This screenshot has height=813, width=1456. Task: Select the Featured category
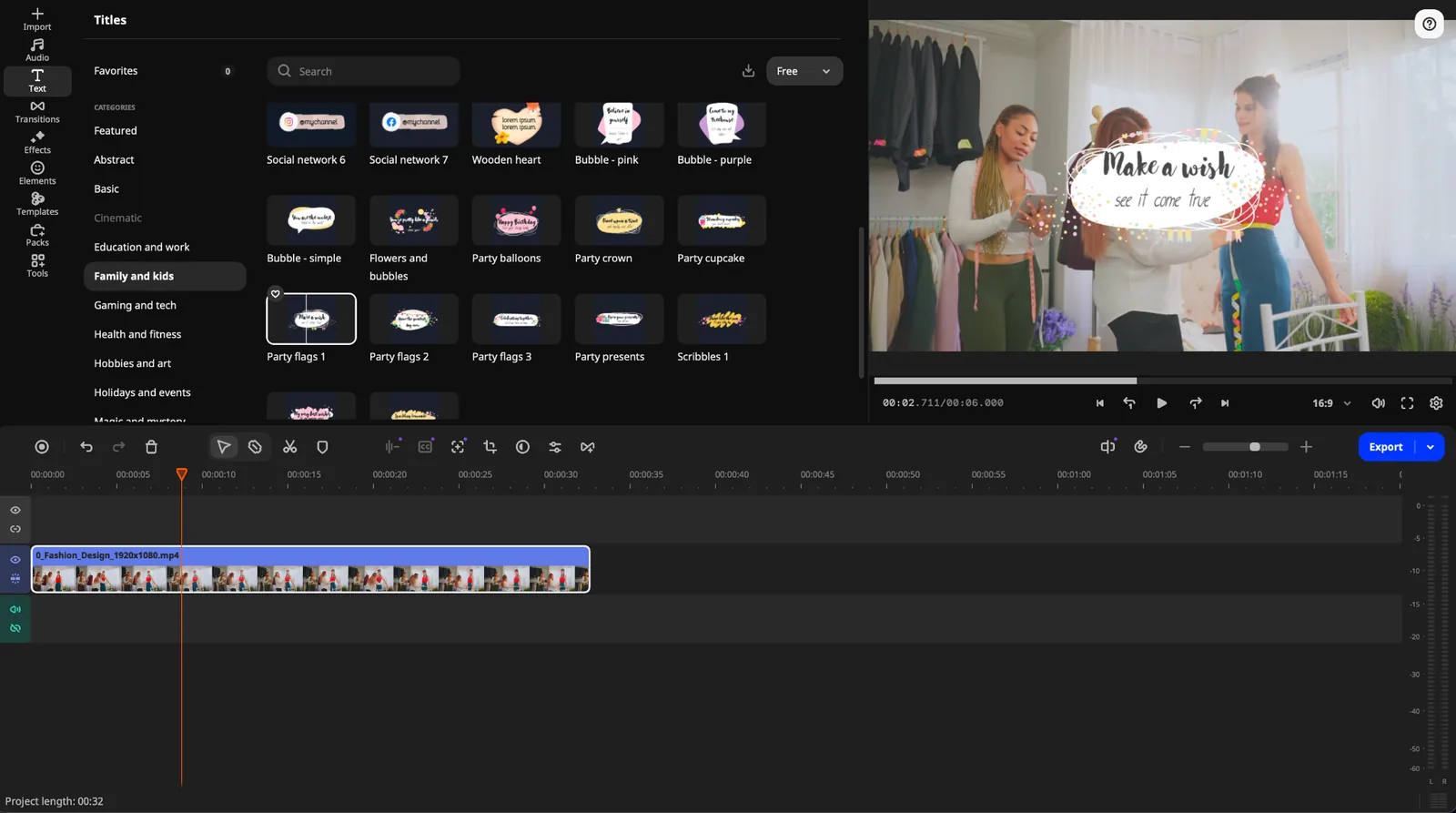tap(116, 130)
